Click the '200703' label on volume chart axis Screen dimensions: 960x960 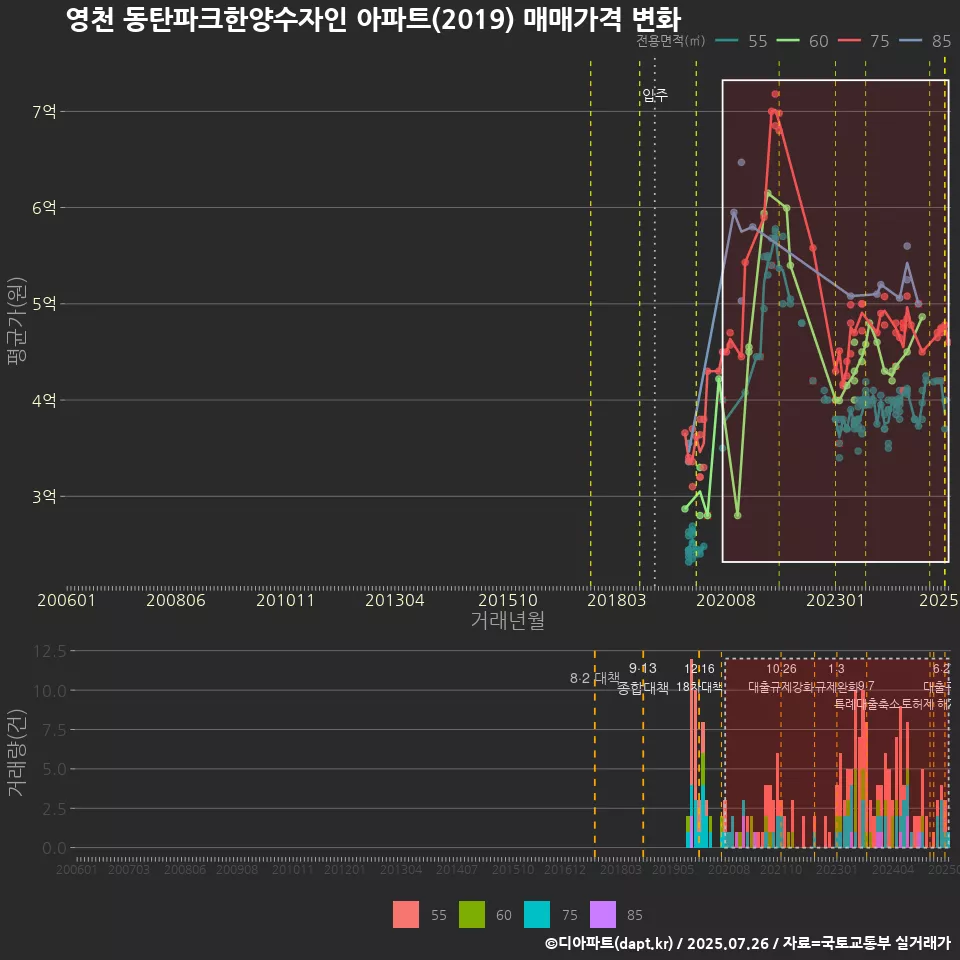(129, 869)
